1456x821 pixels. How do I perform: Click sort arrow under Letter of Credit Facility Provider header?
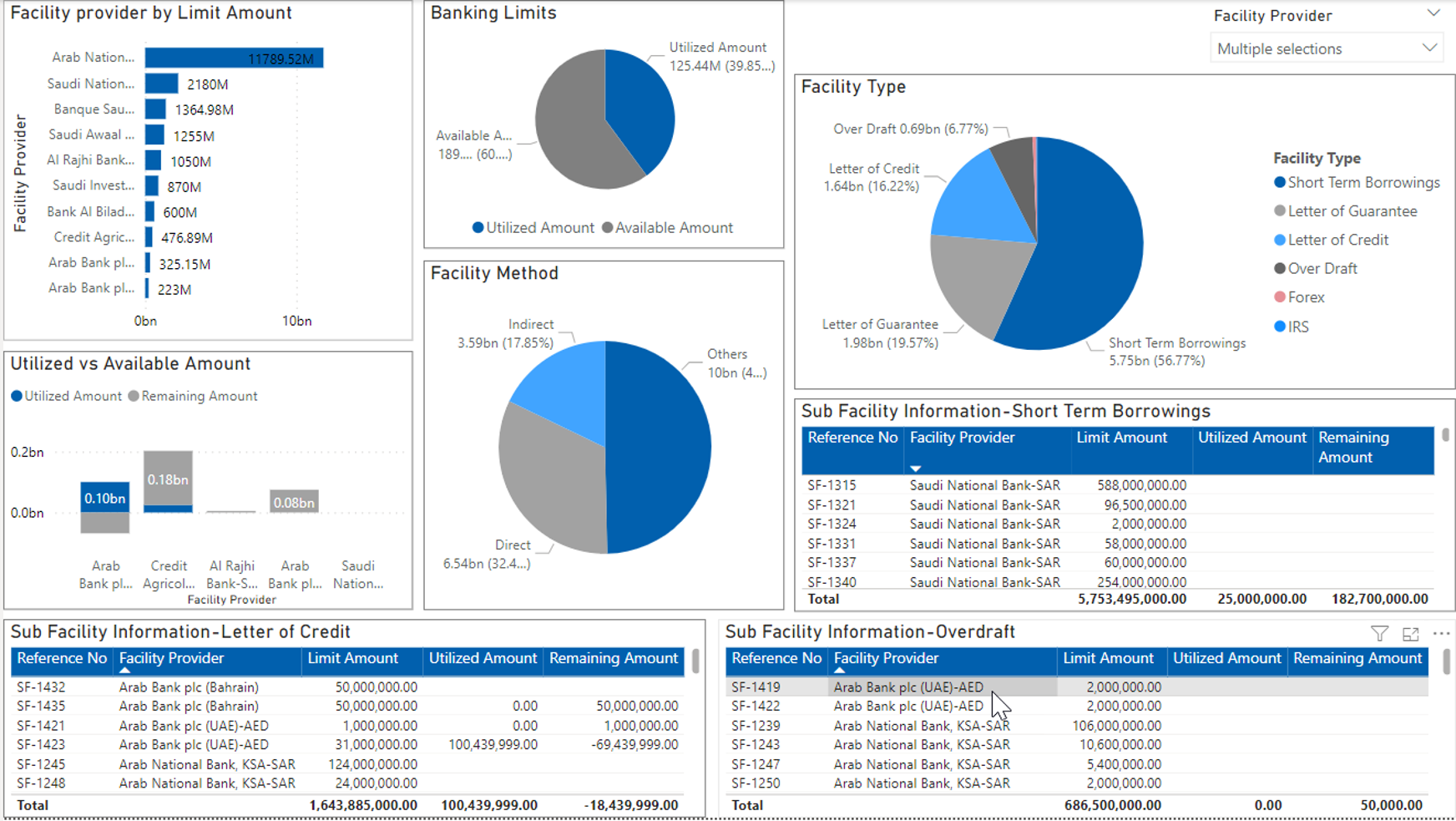pyautogui.click(x=124, y=670)
